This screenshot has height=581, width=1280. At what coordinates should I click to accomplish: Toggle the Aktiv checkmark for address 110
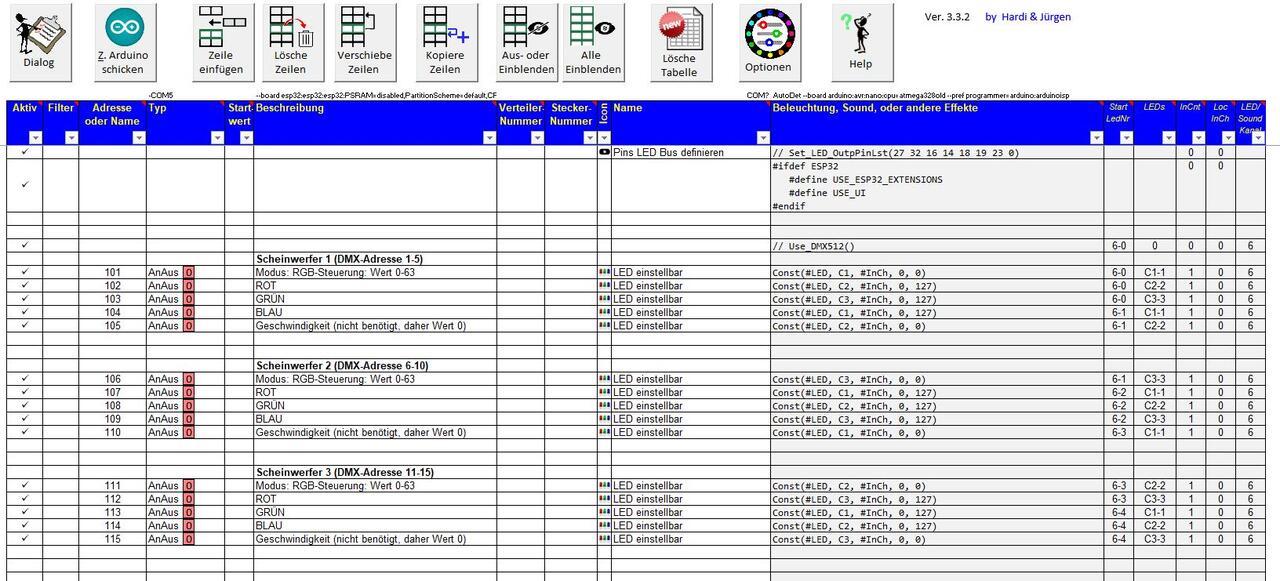24,432
